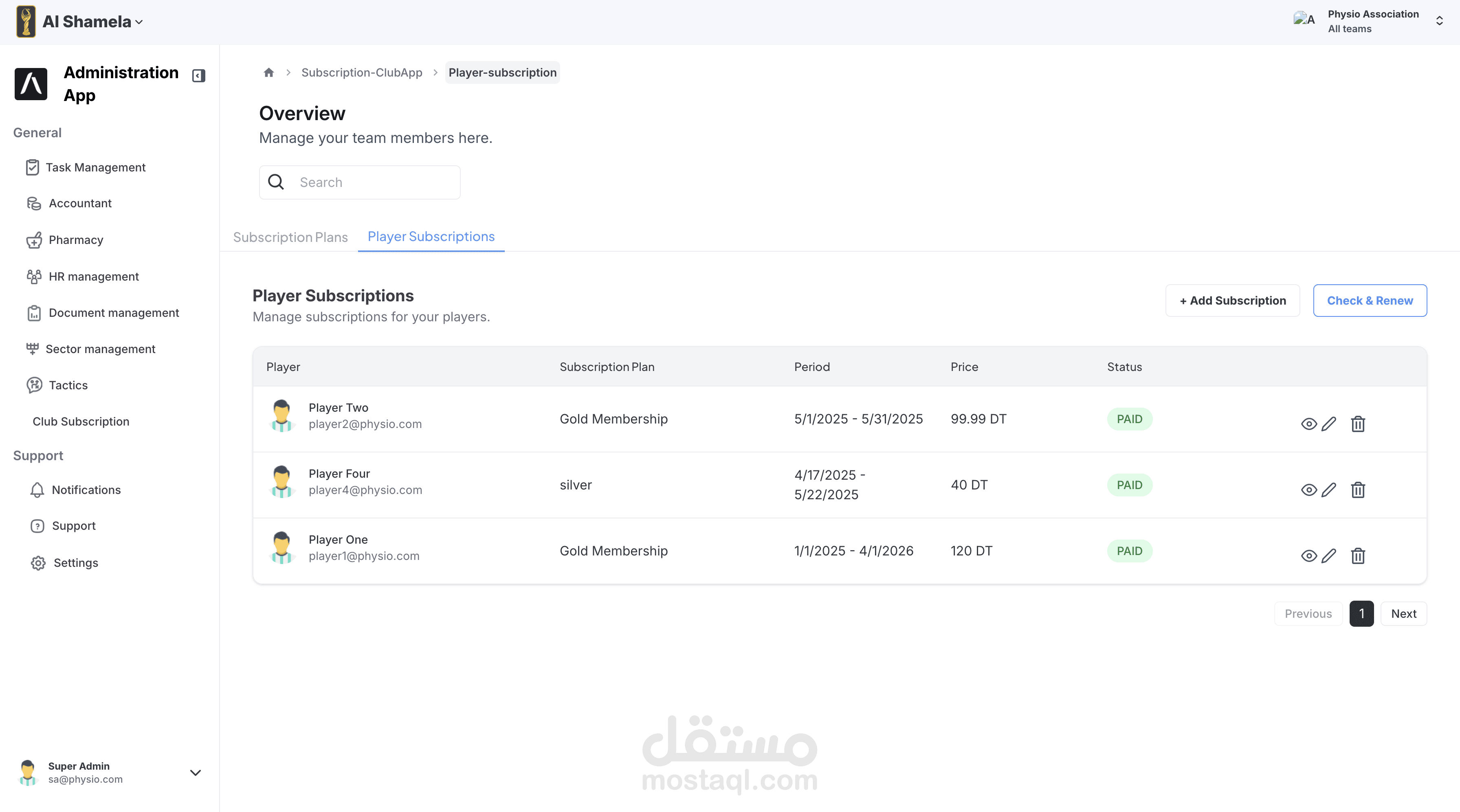Viewport: 1460px width, 812px height.
Task: Click the Settings gear icon
Action: (x=38, y=563)
